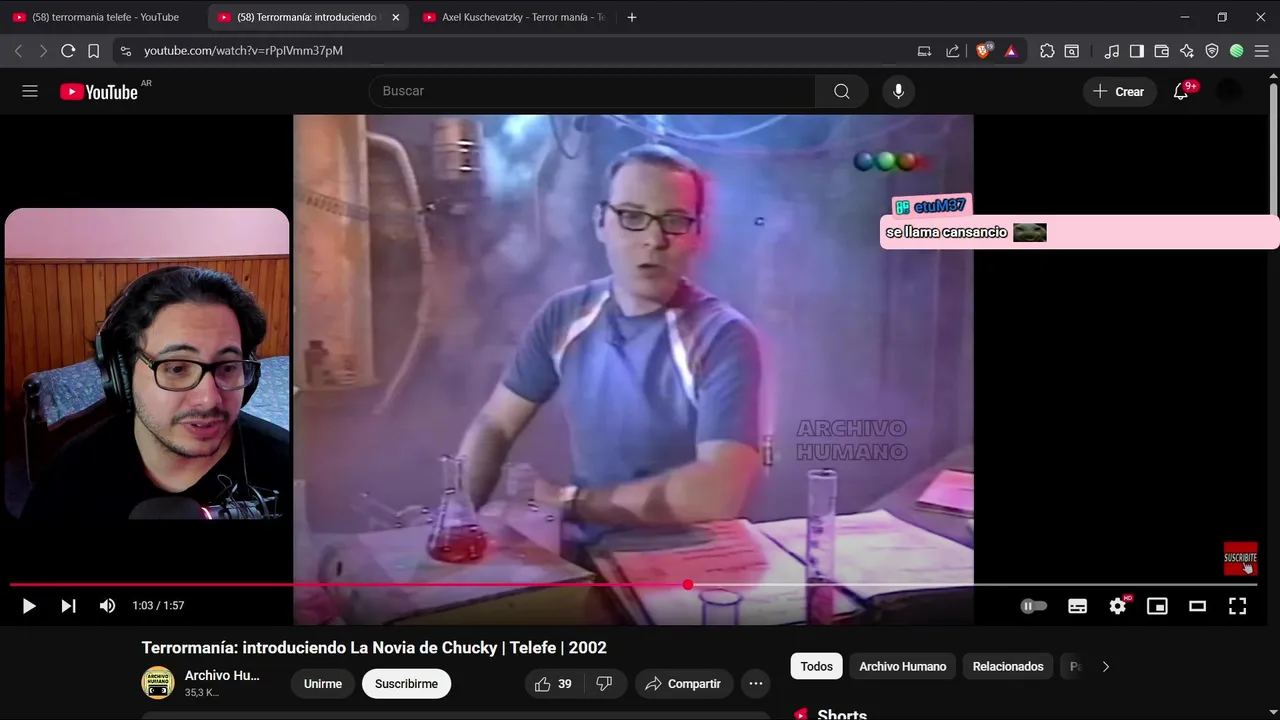Go to YouTube home via logo
Screen dimensions: 1280x720
pos(99,92)
